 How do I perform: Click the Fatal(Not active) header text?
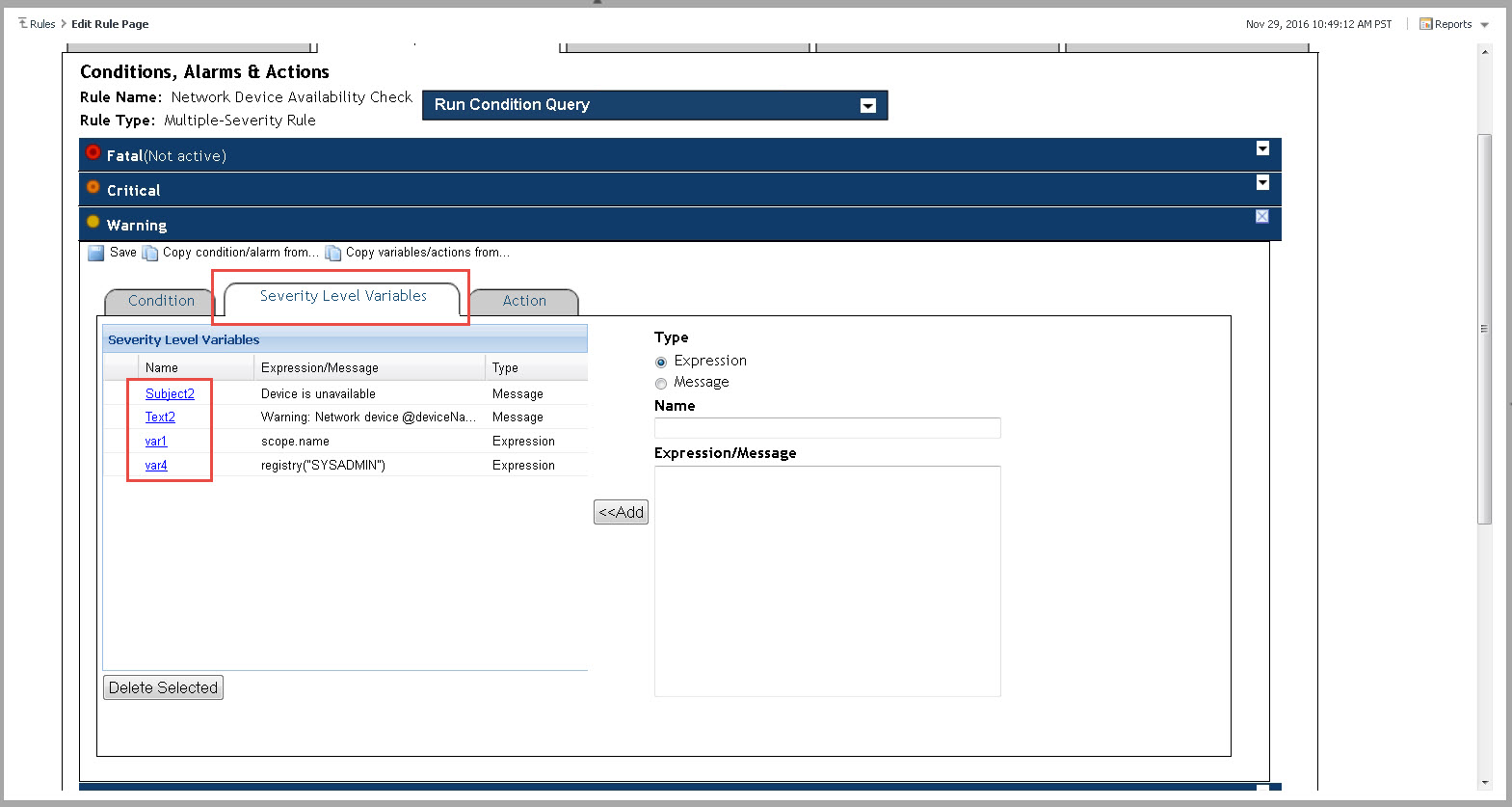[x=166, y=156]
